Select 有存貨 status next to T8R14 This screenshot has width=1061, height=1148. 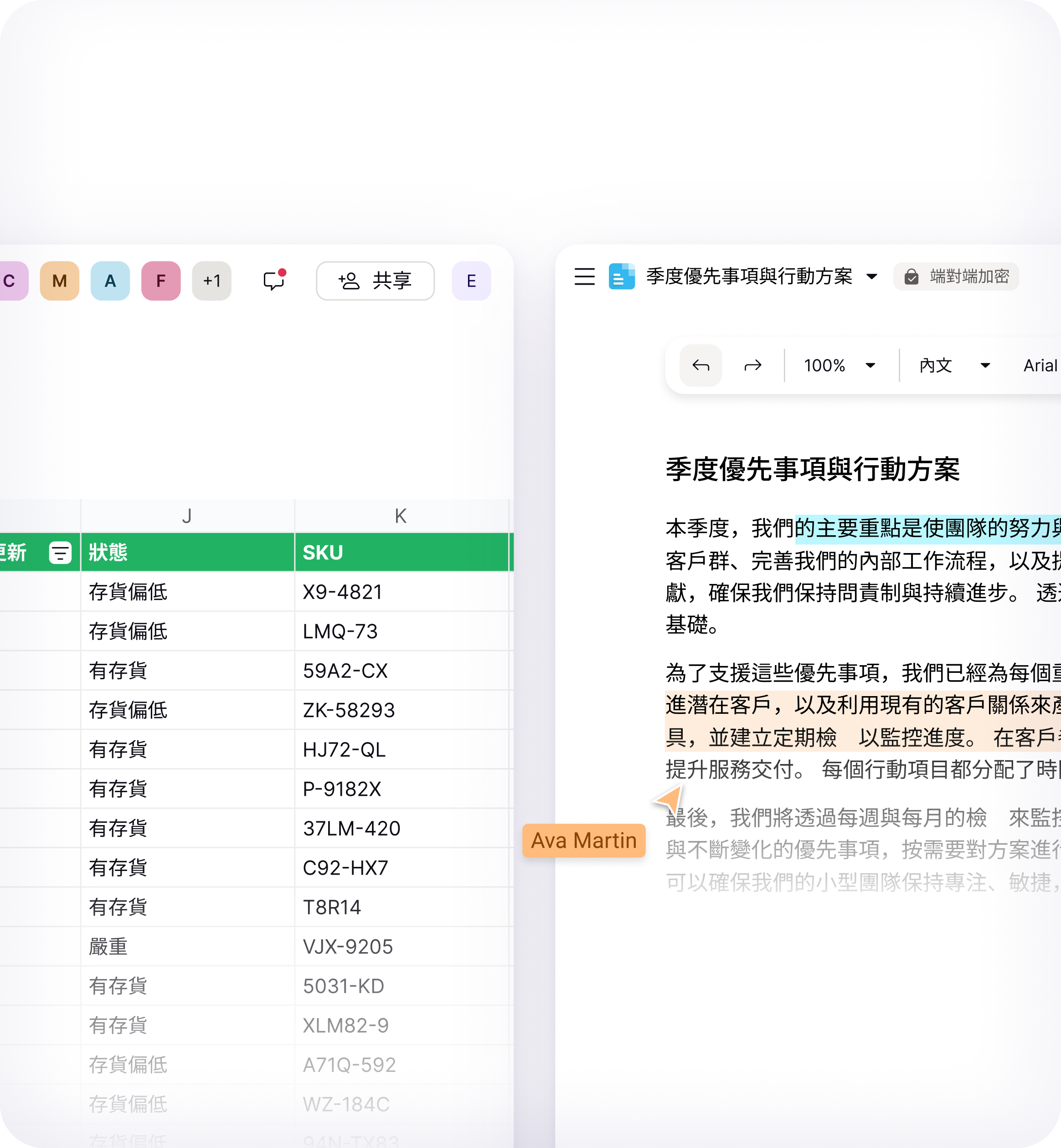[187, 907]
